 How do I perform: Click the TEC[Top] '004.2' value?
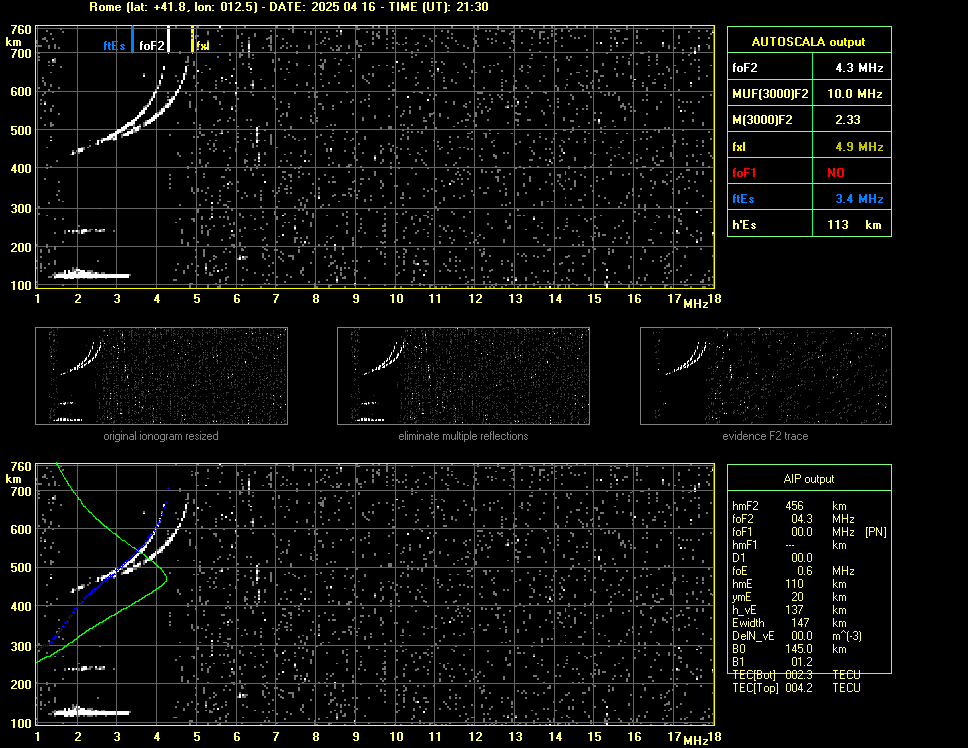[x=798, y=688]
